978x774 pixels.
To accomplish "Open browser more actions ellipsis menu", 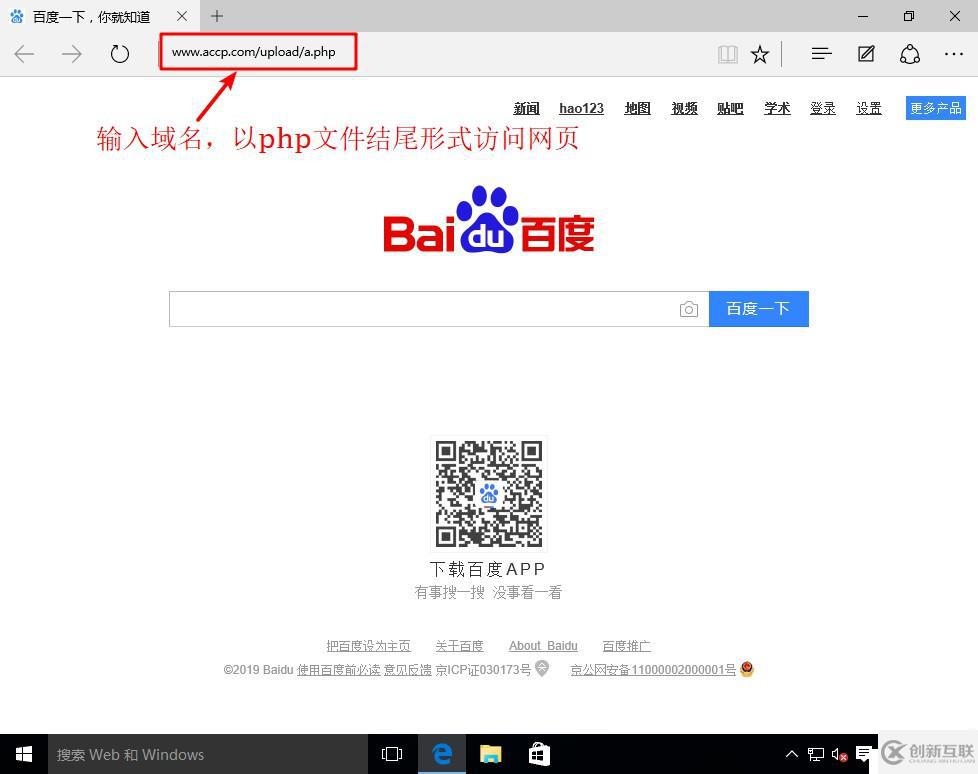I will 954,54.
